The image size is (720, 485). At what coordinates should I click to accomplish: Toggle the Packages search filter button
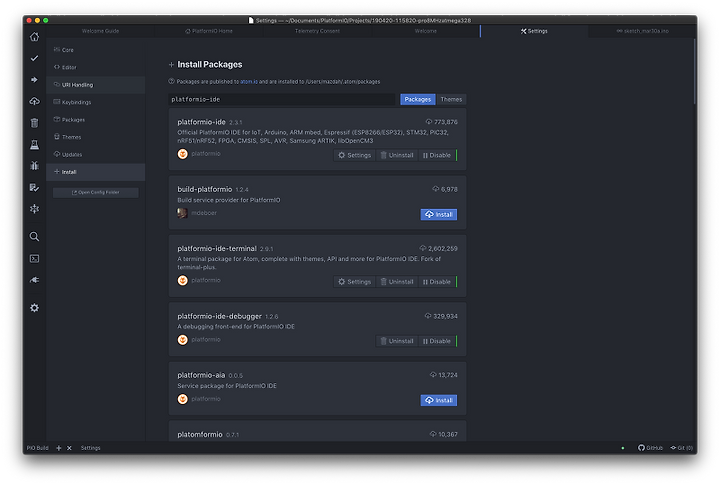point(418,100)
